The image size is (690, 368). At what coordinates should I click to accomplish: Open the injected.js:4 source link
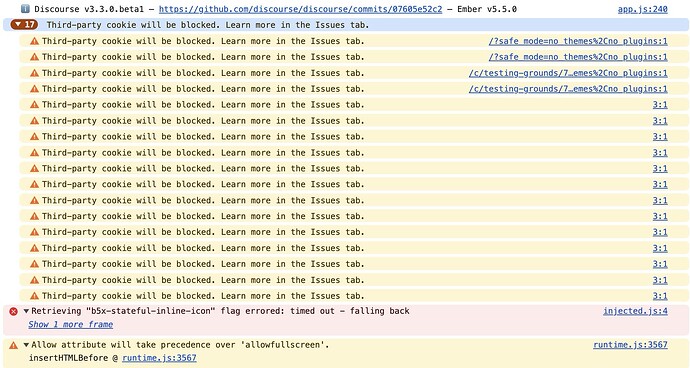pyautogui.click(x=635, y=311)
